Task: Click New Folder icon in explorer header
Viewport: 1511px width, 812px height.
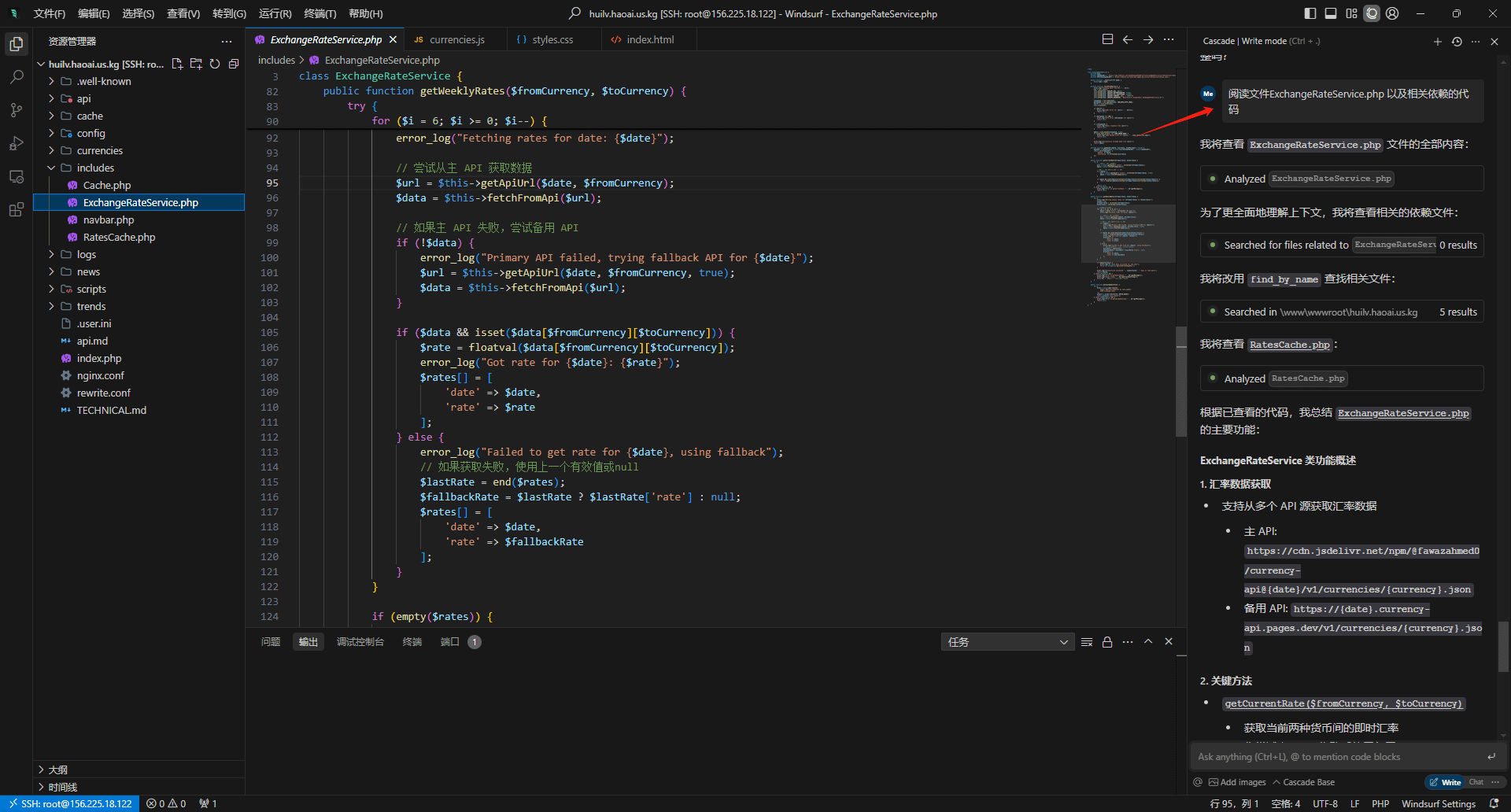Action: pyautogui.click(x=196, y=64)
